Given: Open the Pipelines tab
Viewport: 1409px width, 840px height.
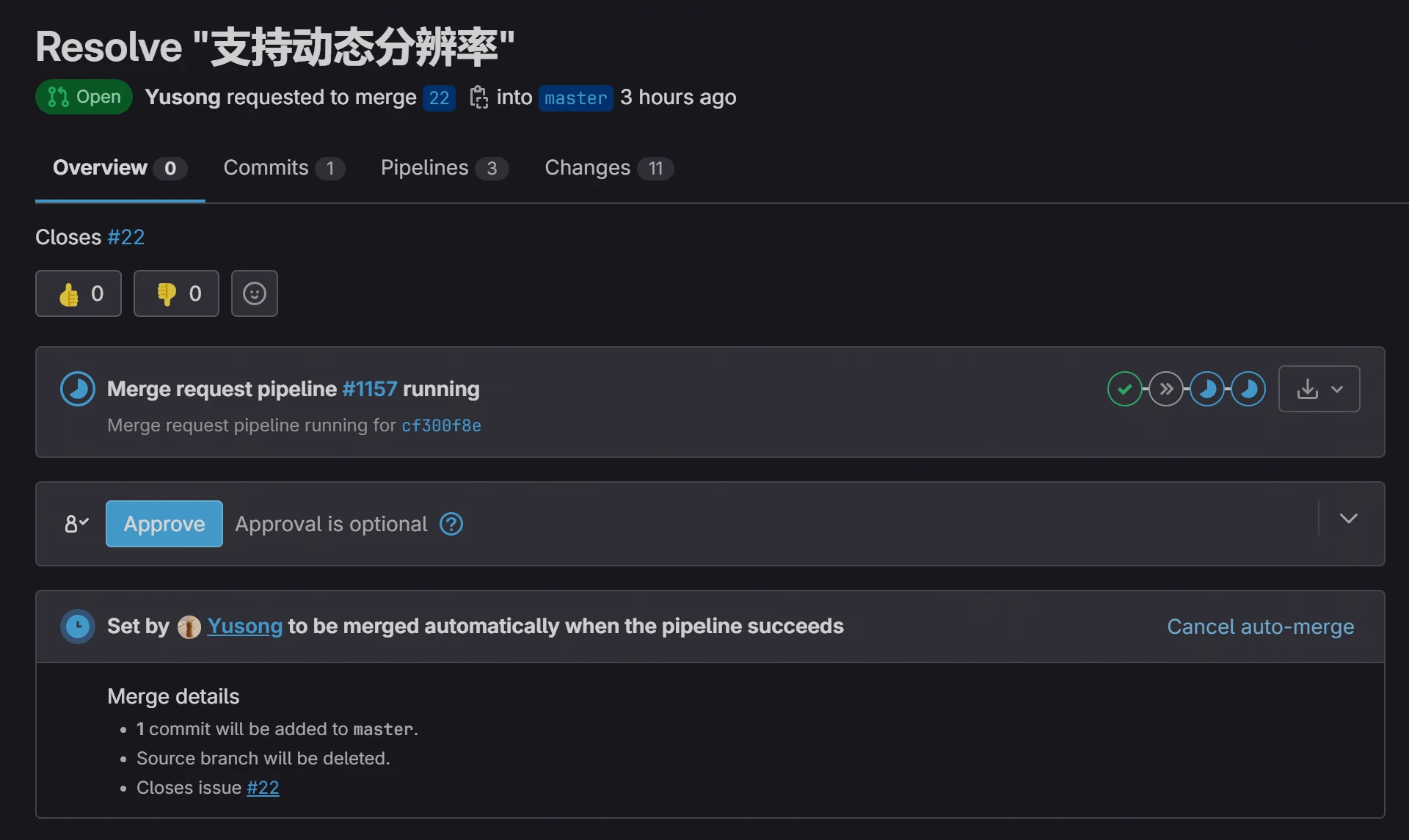Looking at the screenshot, I should click(x=443, y=168).
